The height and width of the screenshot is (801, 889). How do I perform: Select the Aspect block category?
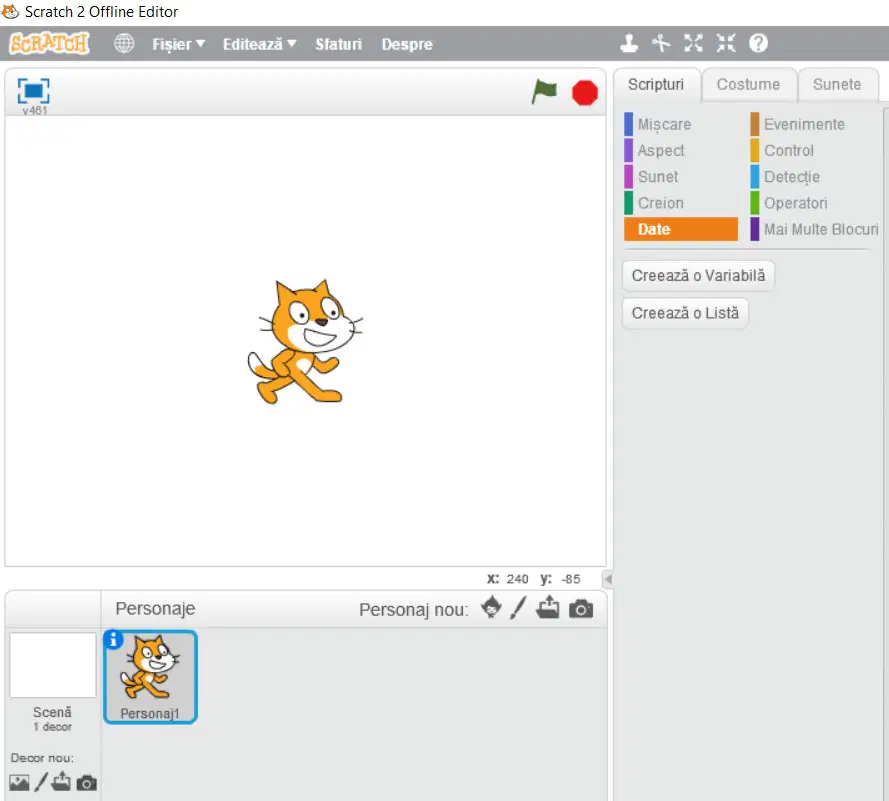click(680, 150)
